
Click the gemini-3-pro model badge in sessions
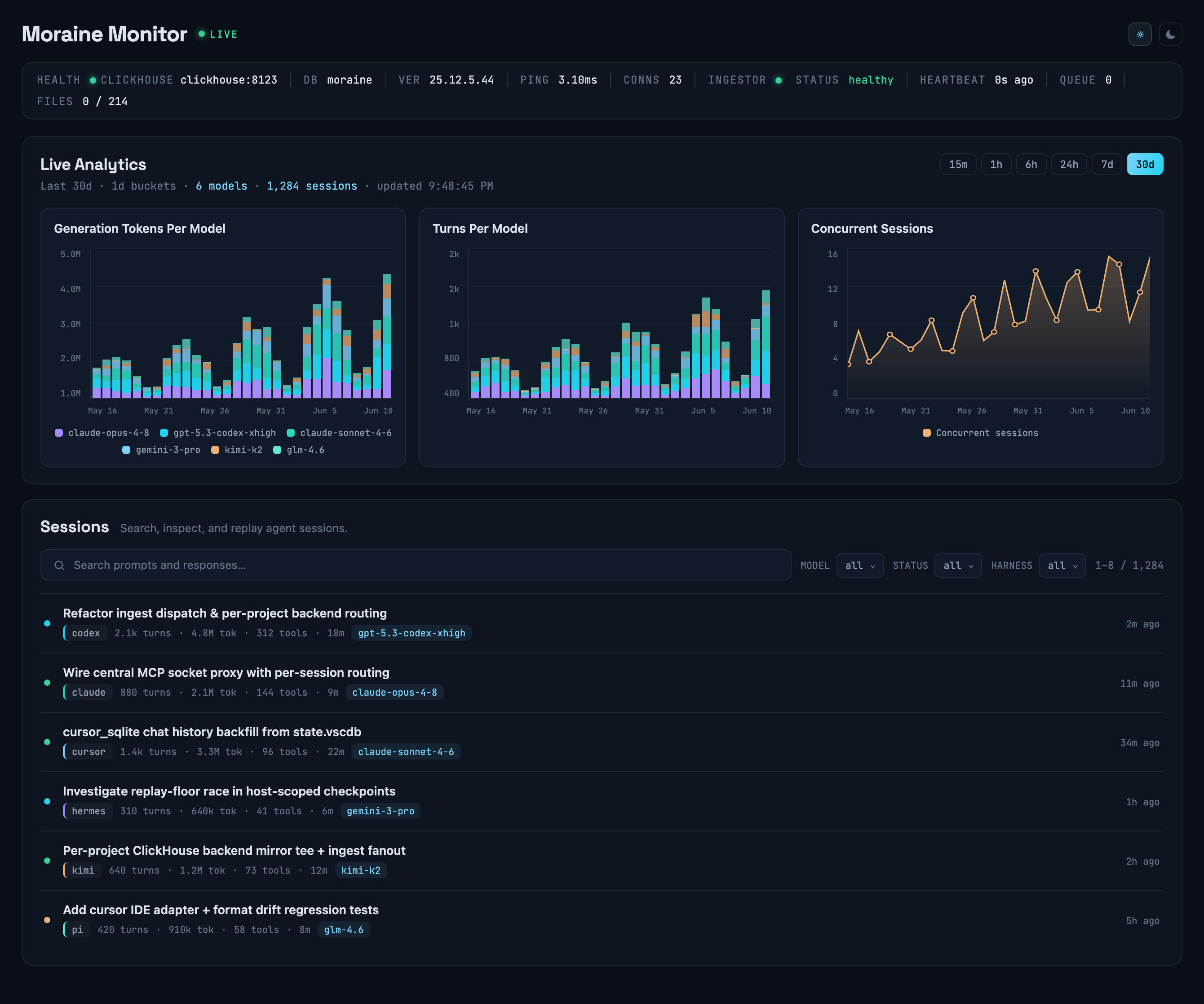pyautogui.click(x=380, y=811)
